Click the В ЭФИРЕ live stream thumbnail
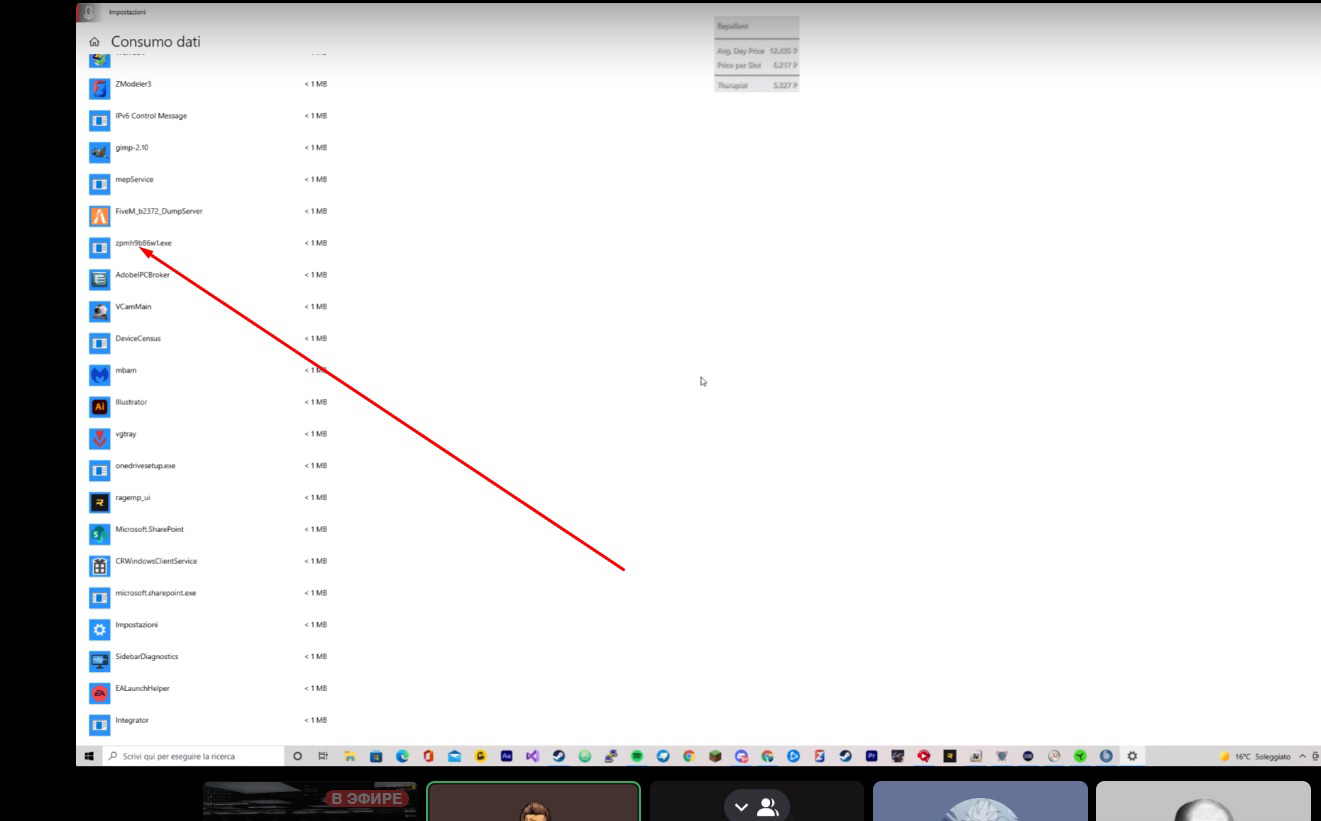The image size is (1321, 821). pos(310,802)
